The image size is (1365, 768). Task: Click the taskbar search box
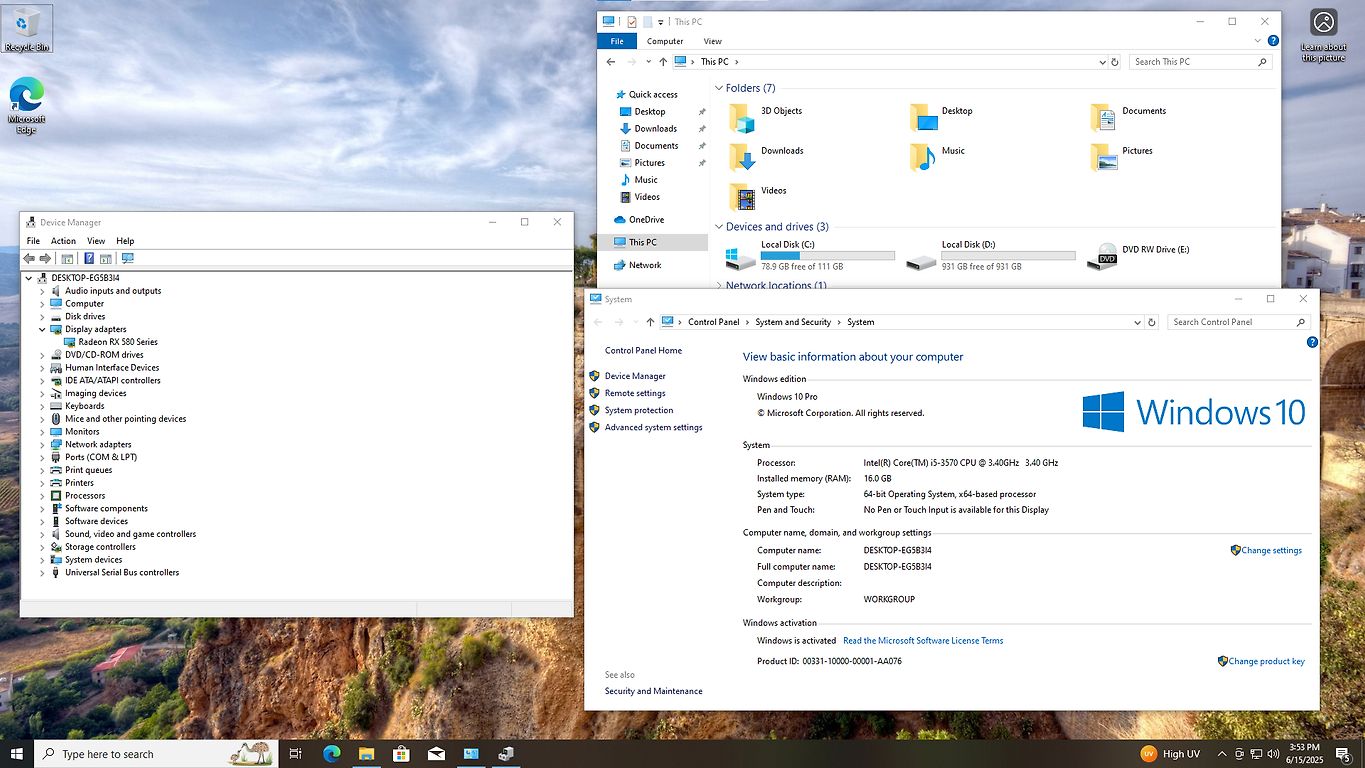[156, 754]
